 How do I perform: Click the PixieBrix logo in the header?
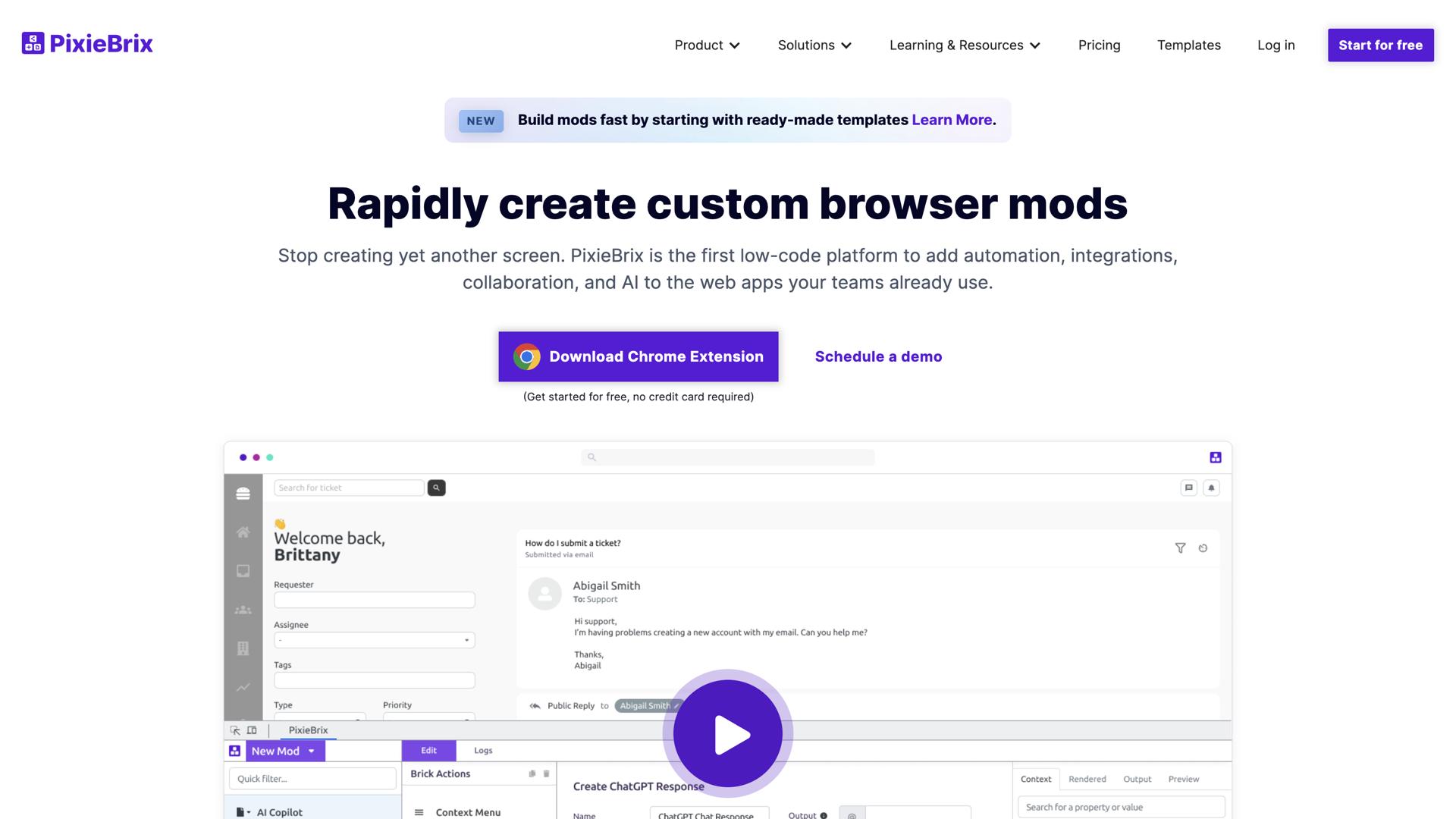87,44
